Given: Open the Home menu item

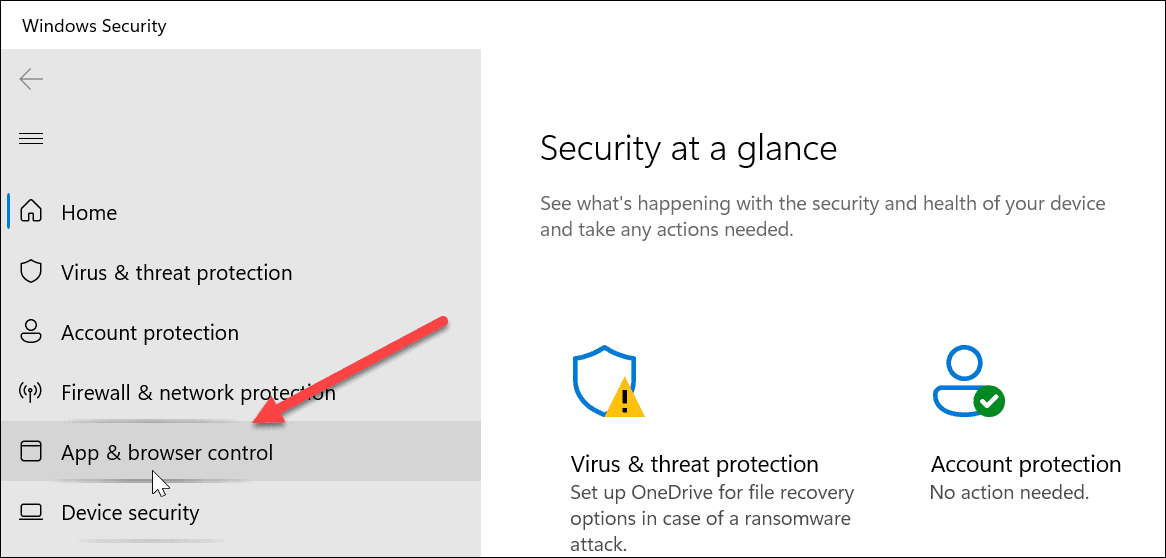Looking at the screenshot, I should click(89, 213).
